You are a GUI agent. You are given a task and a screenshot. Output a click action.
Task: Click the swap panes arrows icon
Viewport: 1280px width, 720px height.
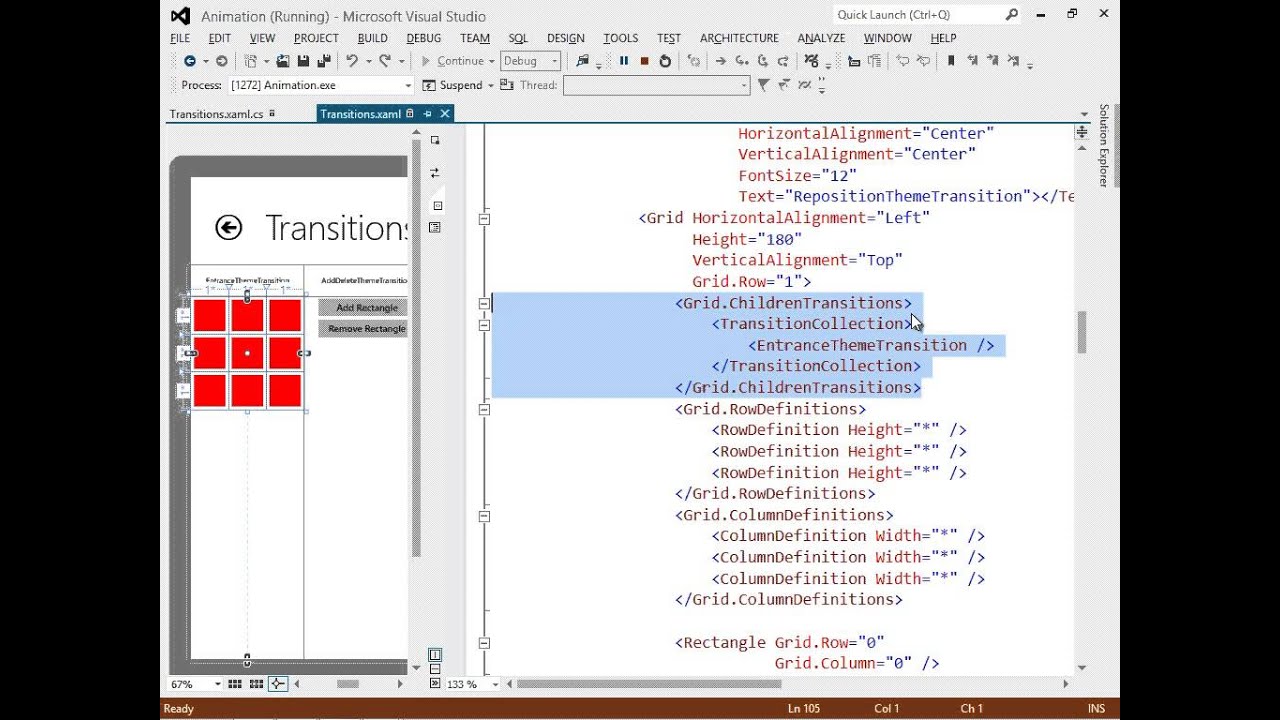coord(435,173)
